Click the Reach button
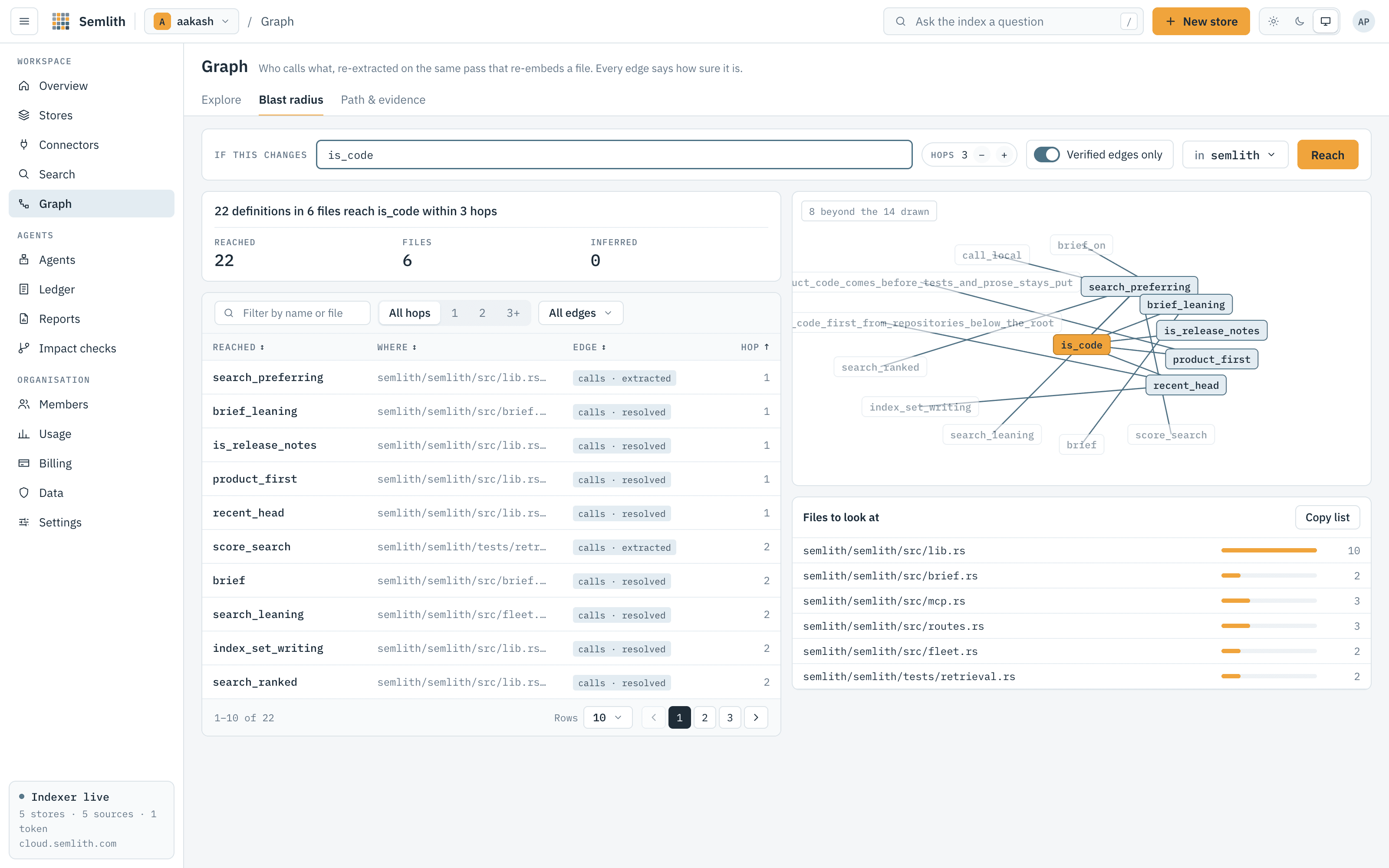This screenshot has height=868, width=1389. click(x=1327, y=155)
